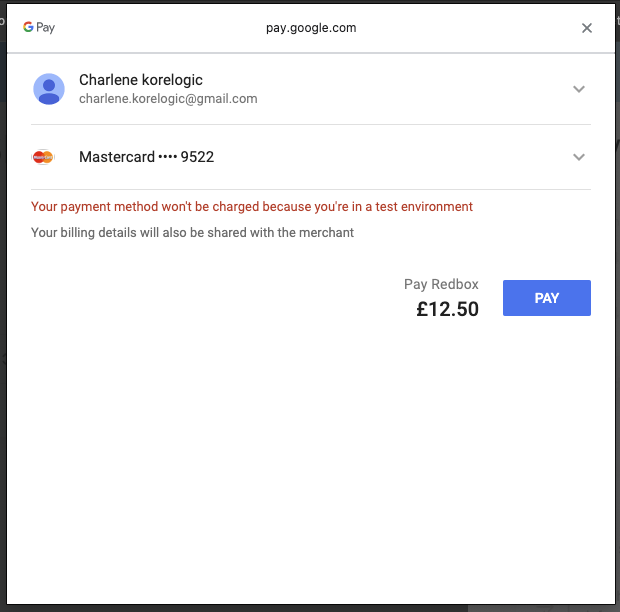
Task: Click the billing details sharing notice
Action: click(x=192, y=233)
